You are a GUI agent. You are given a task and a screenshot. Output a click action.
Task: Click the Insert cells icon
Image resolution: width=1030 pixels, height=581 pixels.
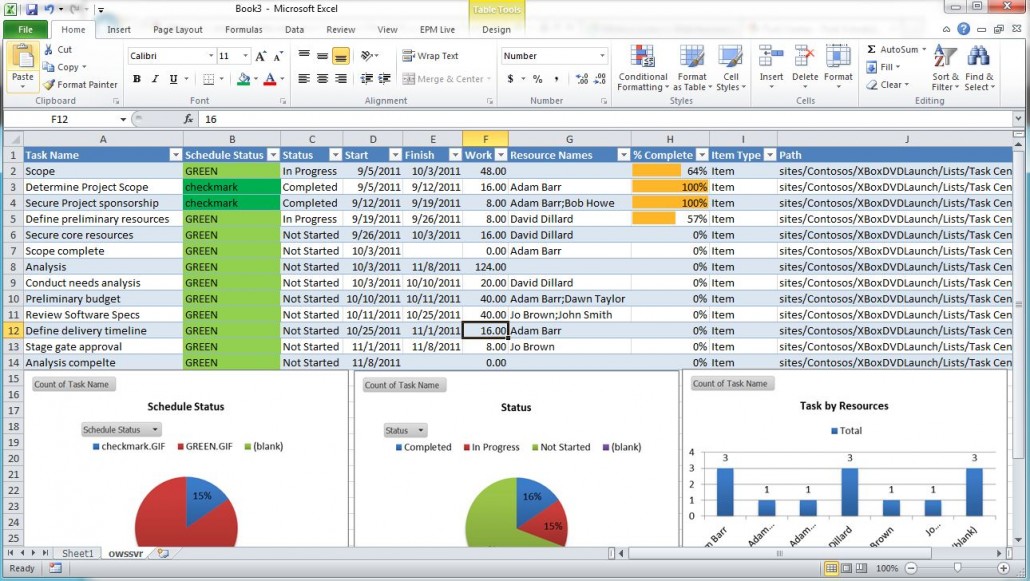pos(771,57)
